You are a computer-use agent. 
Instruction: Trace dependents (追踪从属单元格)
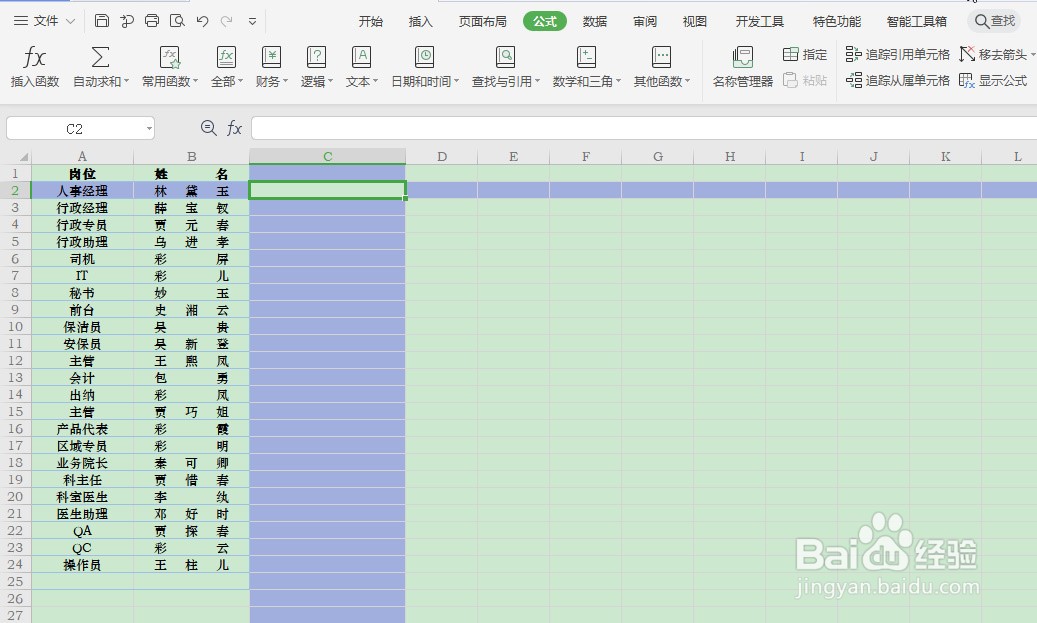pos(898,80)
